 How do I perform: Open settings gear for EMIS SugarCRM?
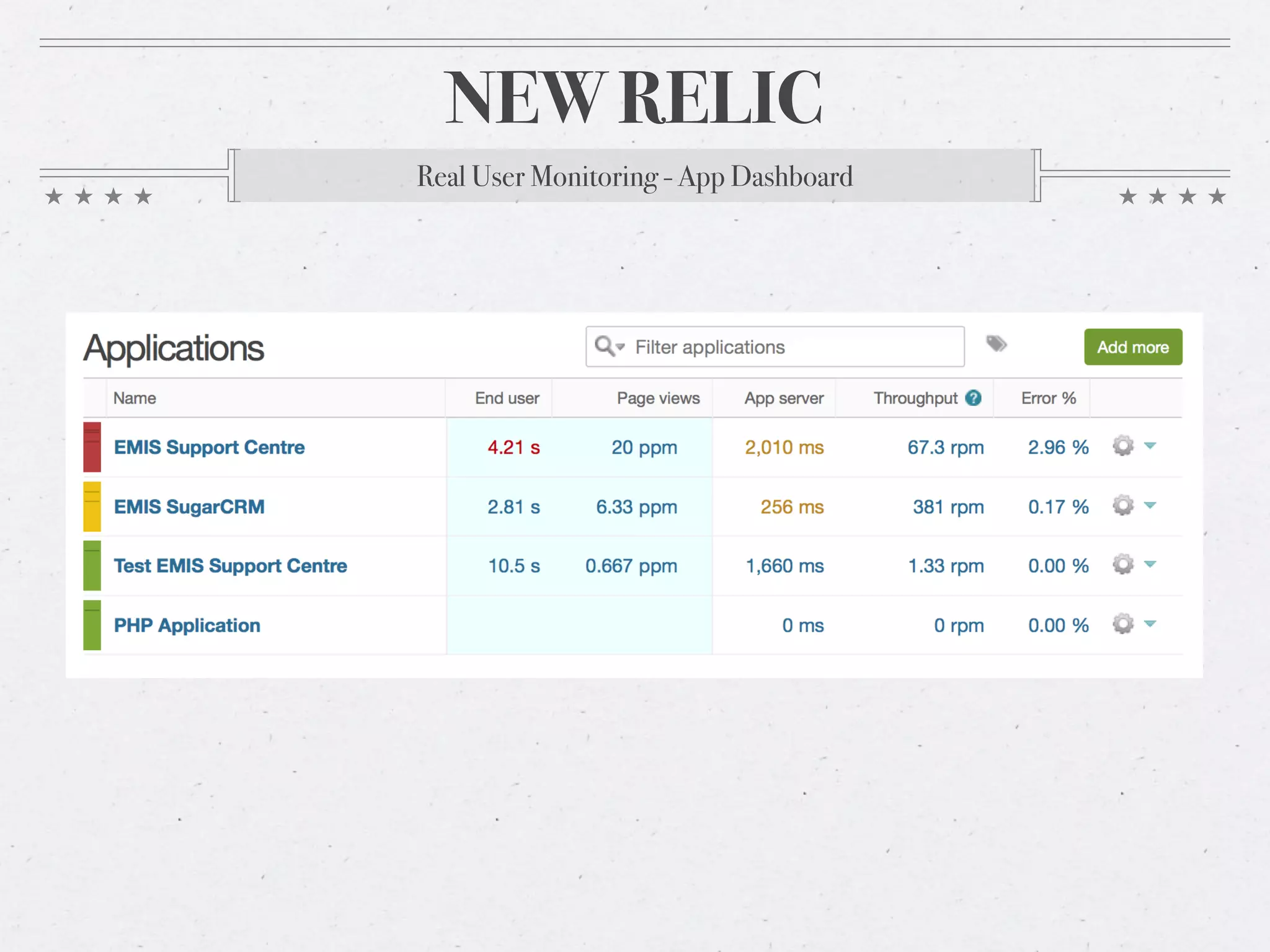point(1122,506)
